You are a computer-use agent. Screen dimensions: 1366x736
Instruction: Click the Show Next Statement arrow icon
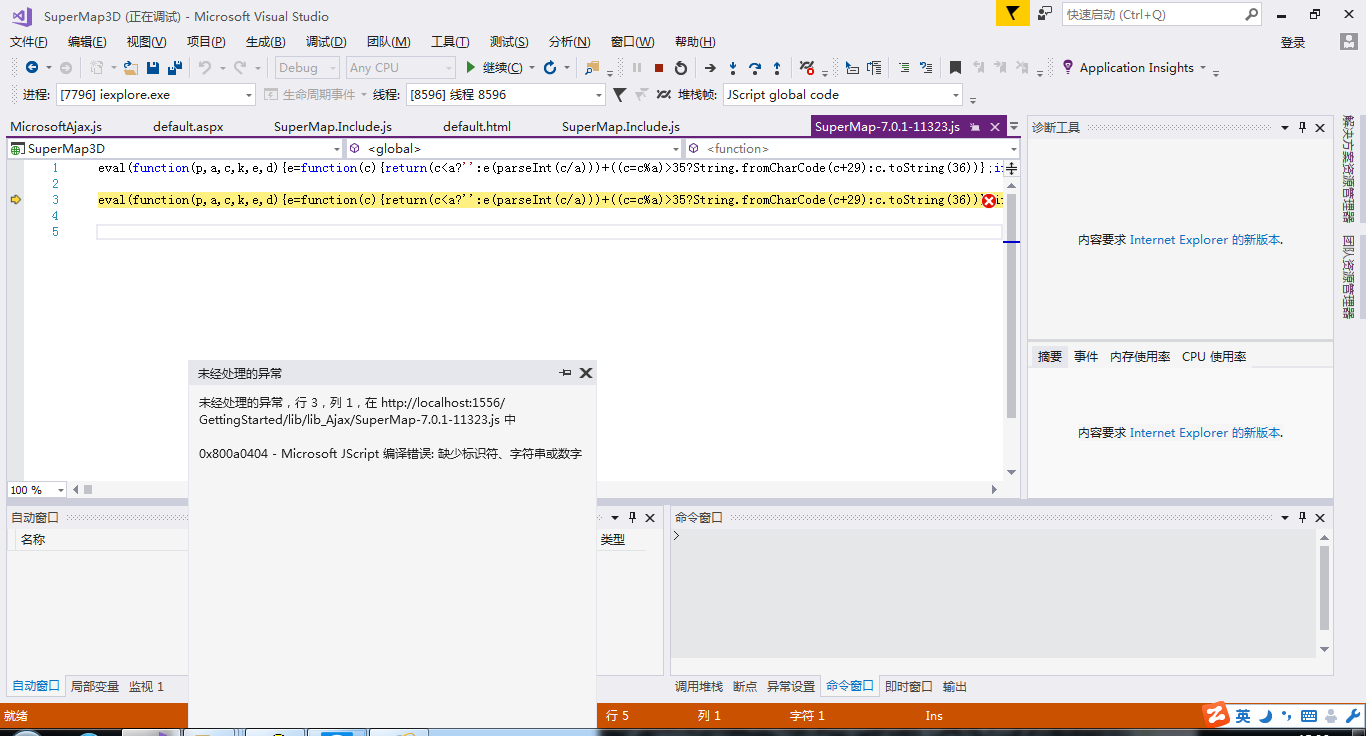point(710,68)
